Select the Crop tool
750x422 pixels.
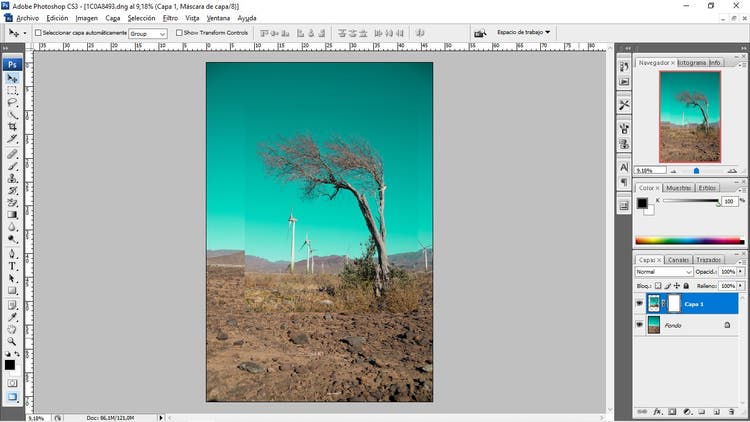tap(12, 126)
